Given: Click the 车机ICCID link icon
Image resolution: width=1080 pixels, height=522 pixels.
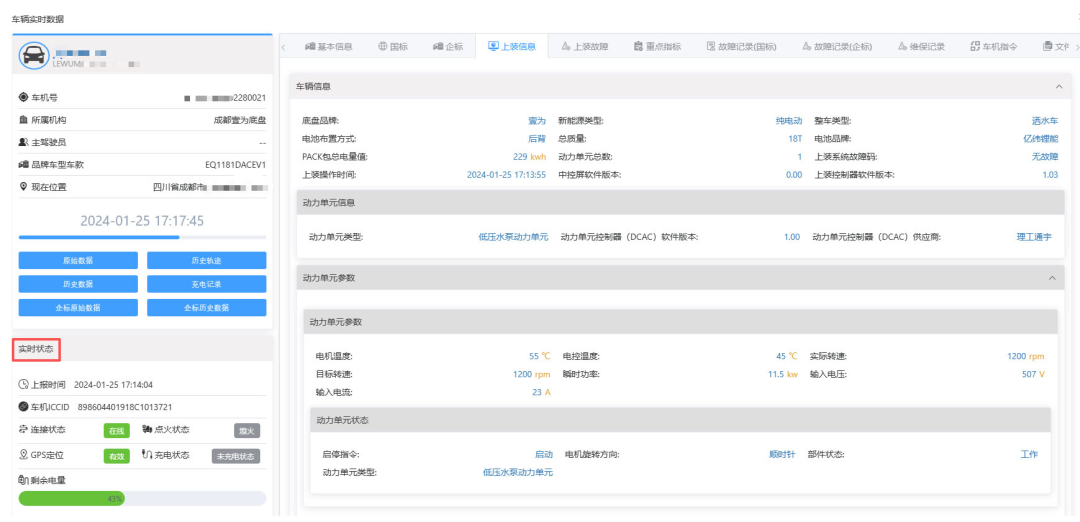Looking at the screenshot, I should coord(23,407).
